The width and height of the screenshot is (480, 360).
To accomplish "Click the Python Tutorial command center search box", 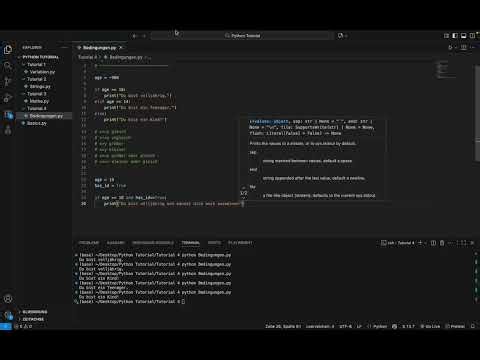I will (242, 35).
